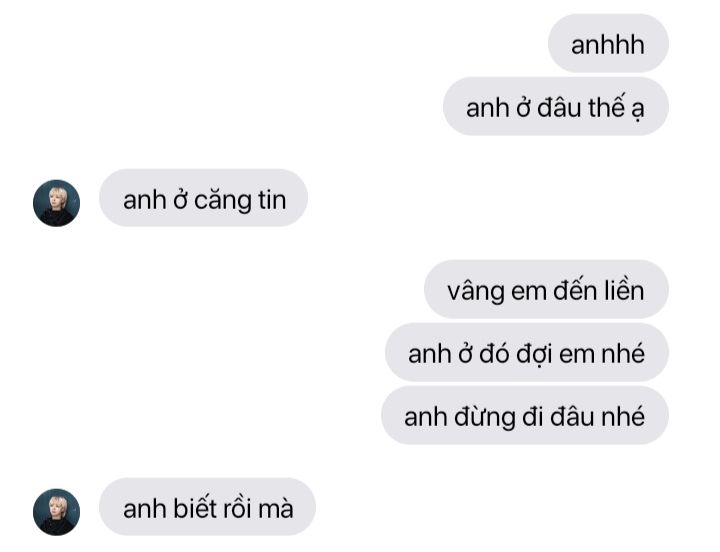The width and height of the screenshot is (720, 552).
Task: Select the "anh đừng đi đâu nhé" message
Action: 525,415
